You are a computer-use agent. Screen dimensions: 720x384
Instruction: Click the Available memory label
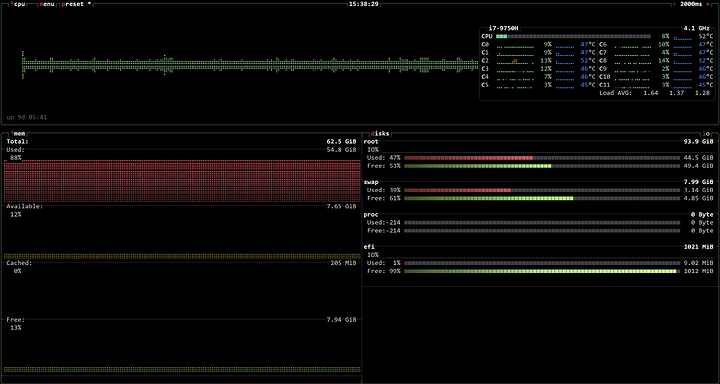(25, 206)
